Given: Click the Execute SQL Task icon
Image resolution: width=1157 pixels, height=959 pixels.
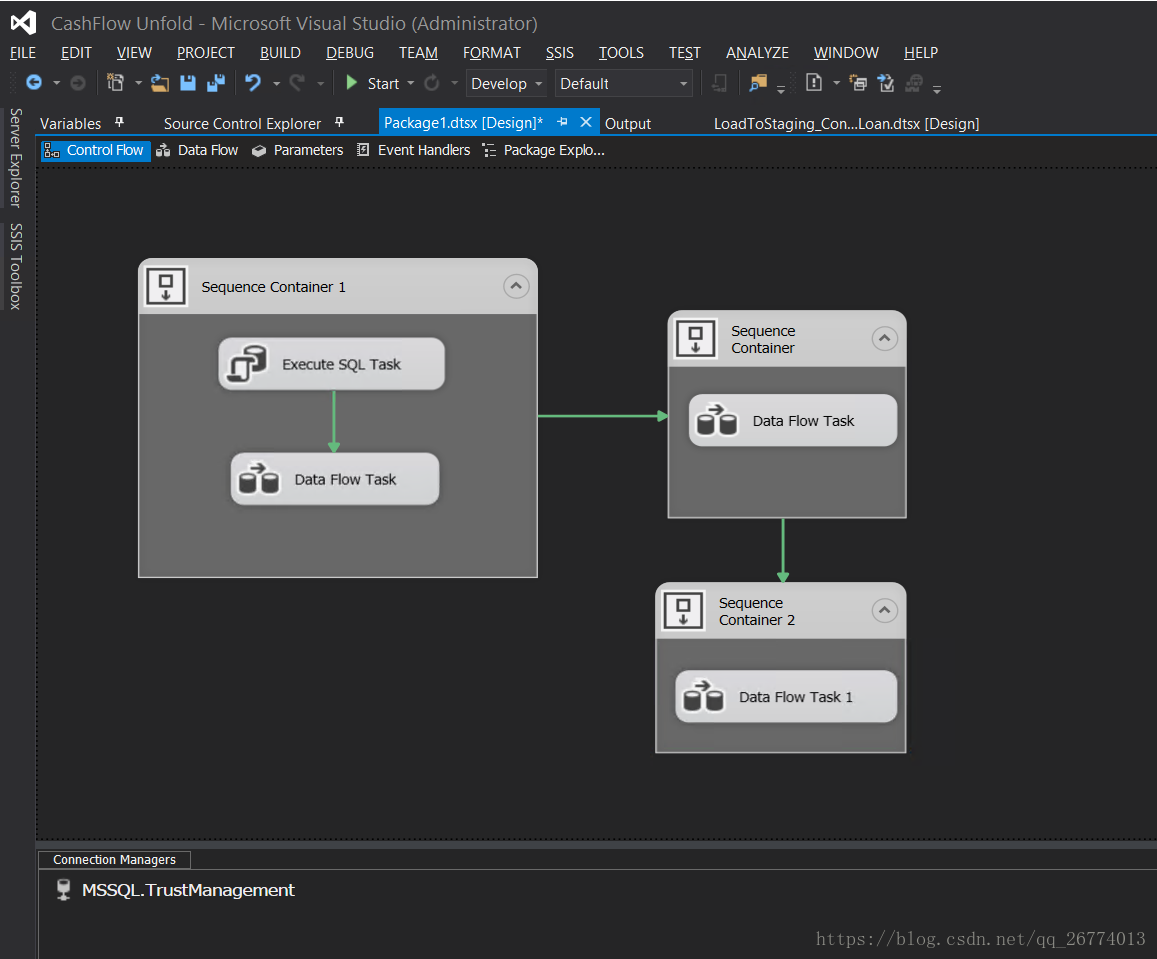Looking at the screenshot, I should tap(246, 364).
